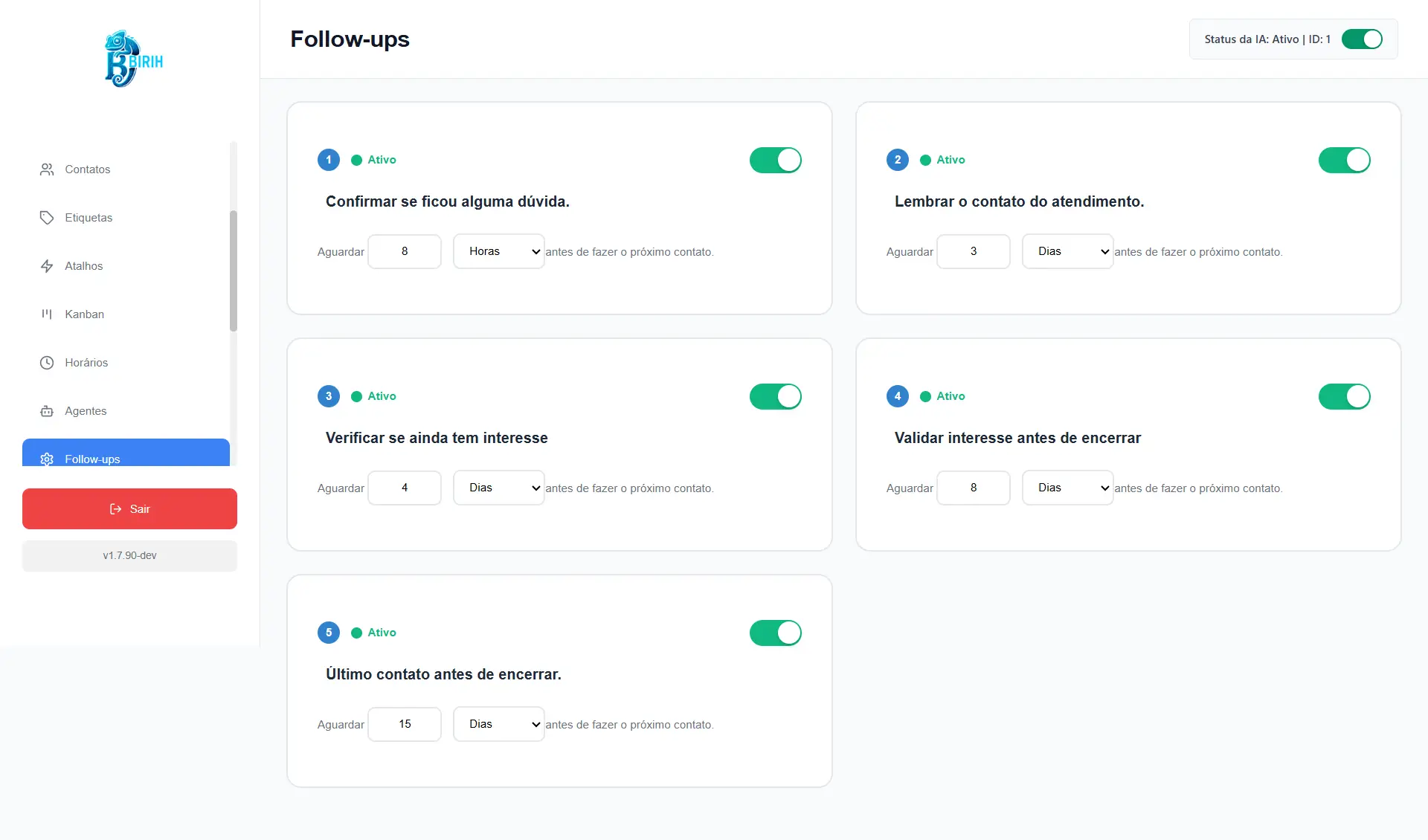Open Contatos via its people icon
The height and width of the screenshot is (840, 1428).
(47, 169)
